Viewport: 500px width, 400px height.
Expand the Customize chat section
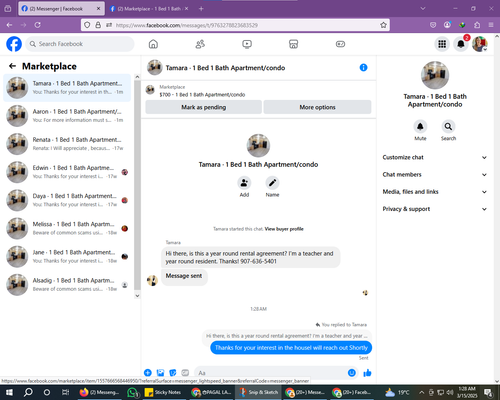[x=435, y=157]
